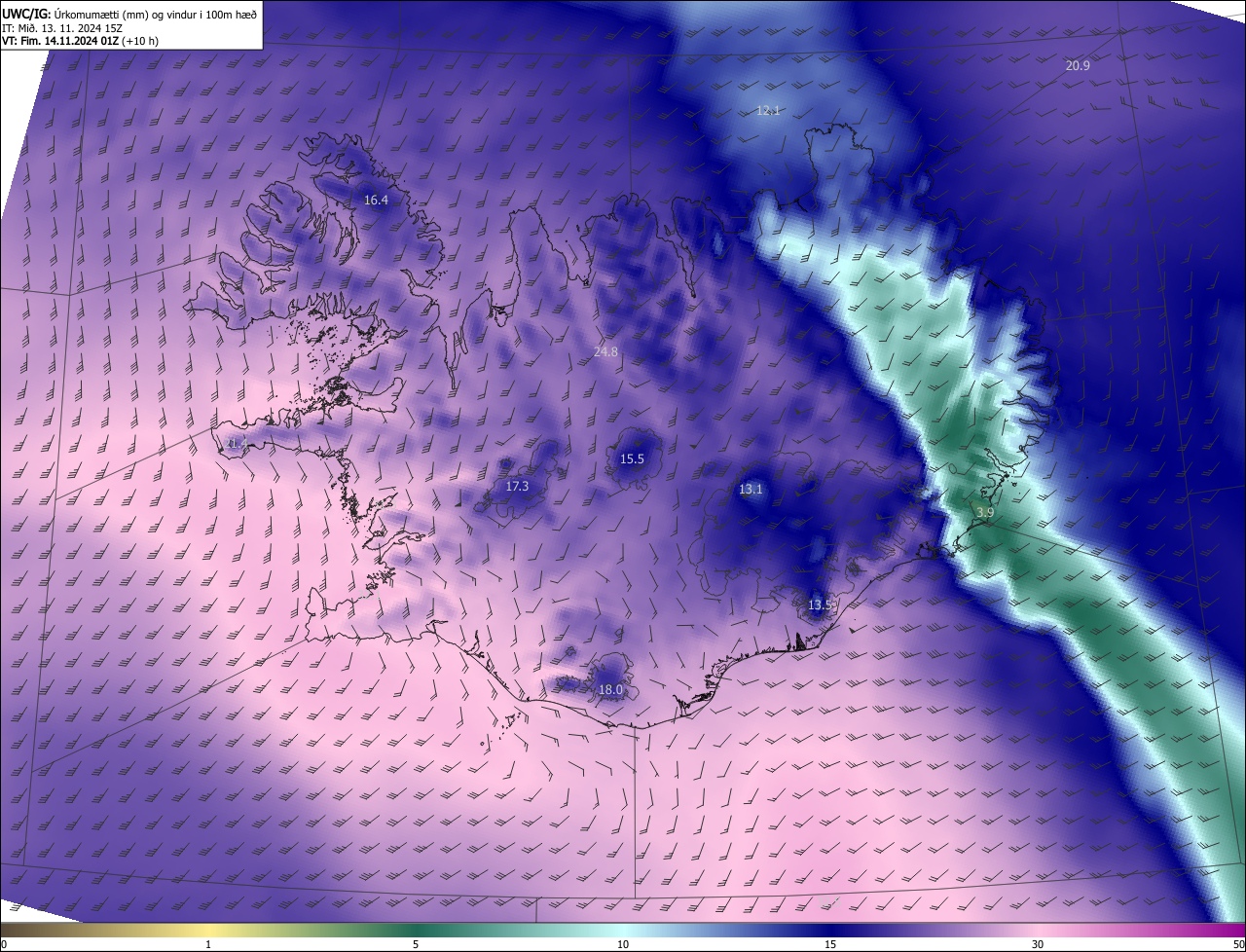Click the color scale tick labeled 0
Image resolution: width=1246 pixels, height=952 pixels.
tap(4, 944)
